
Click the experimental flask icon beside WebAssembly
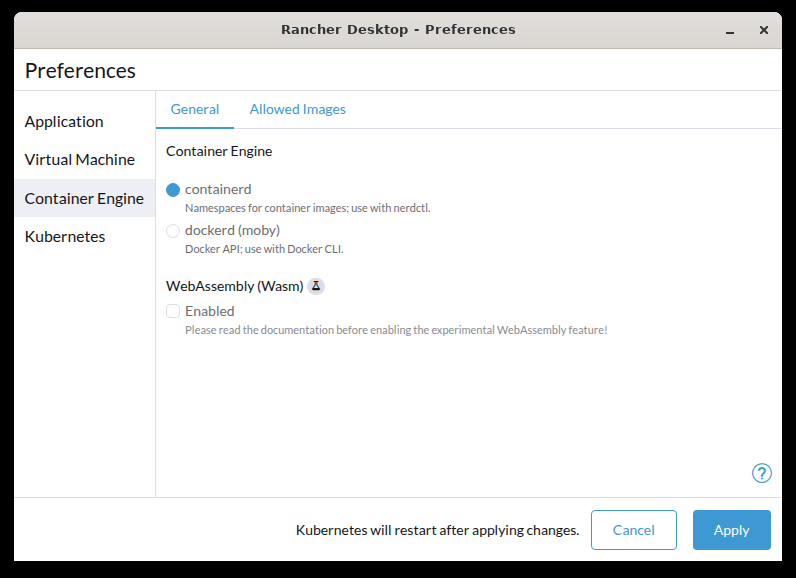(x=316, y=286)
